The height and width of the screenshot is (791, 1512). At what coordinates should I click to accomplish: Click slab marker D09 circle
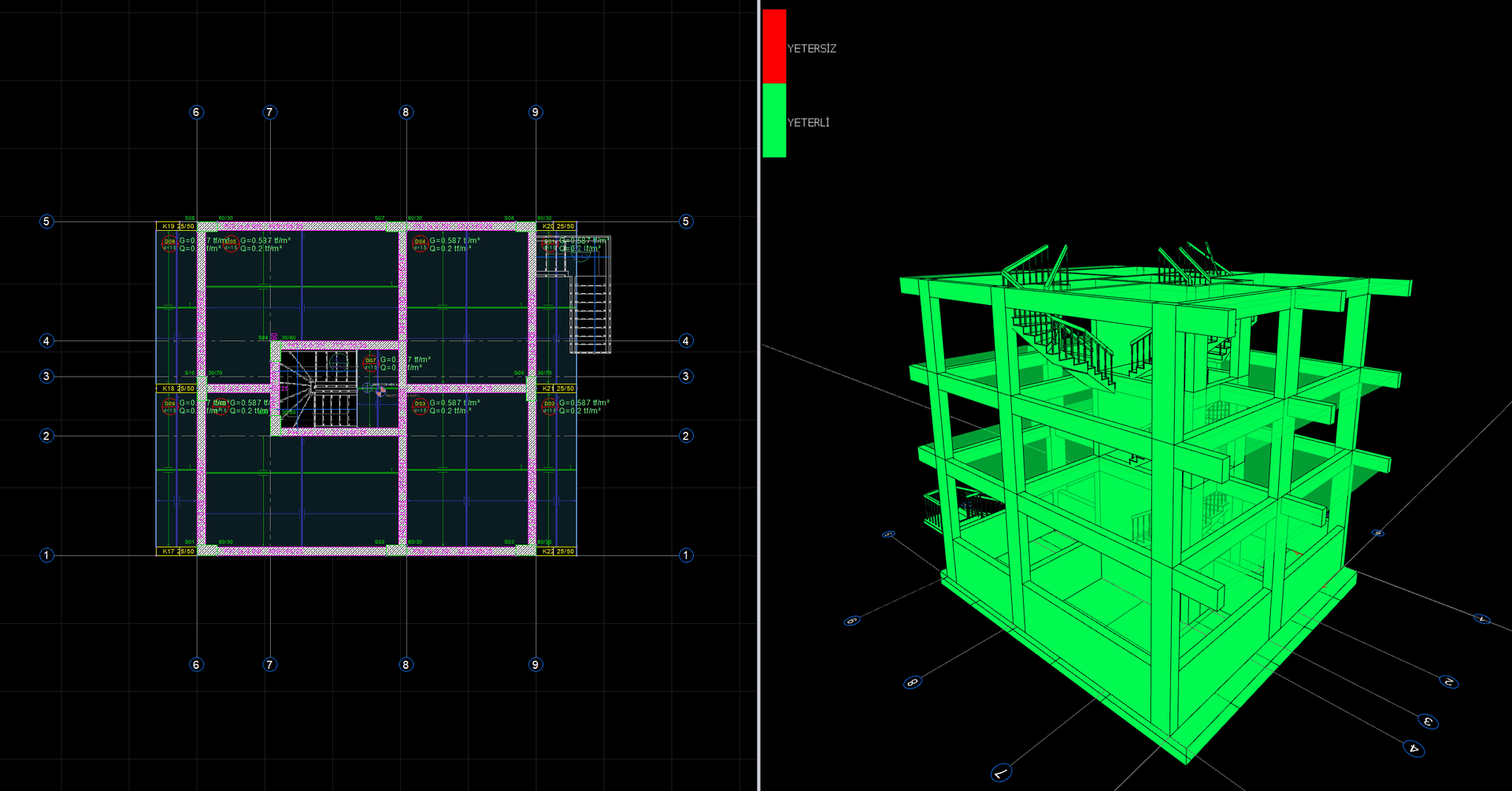coord(169,407)
